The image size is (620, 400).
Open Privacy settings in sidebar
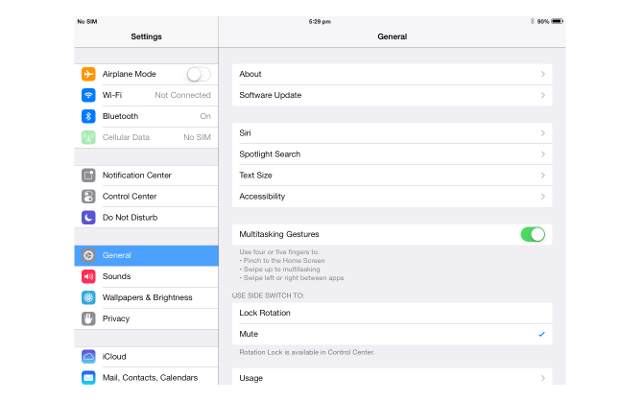[146, 319]
